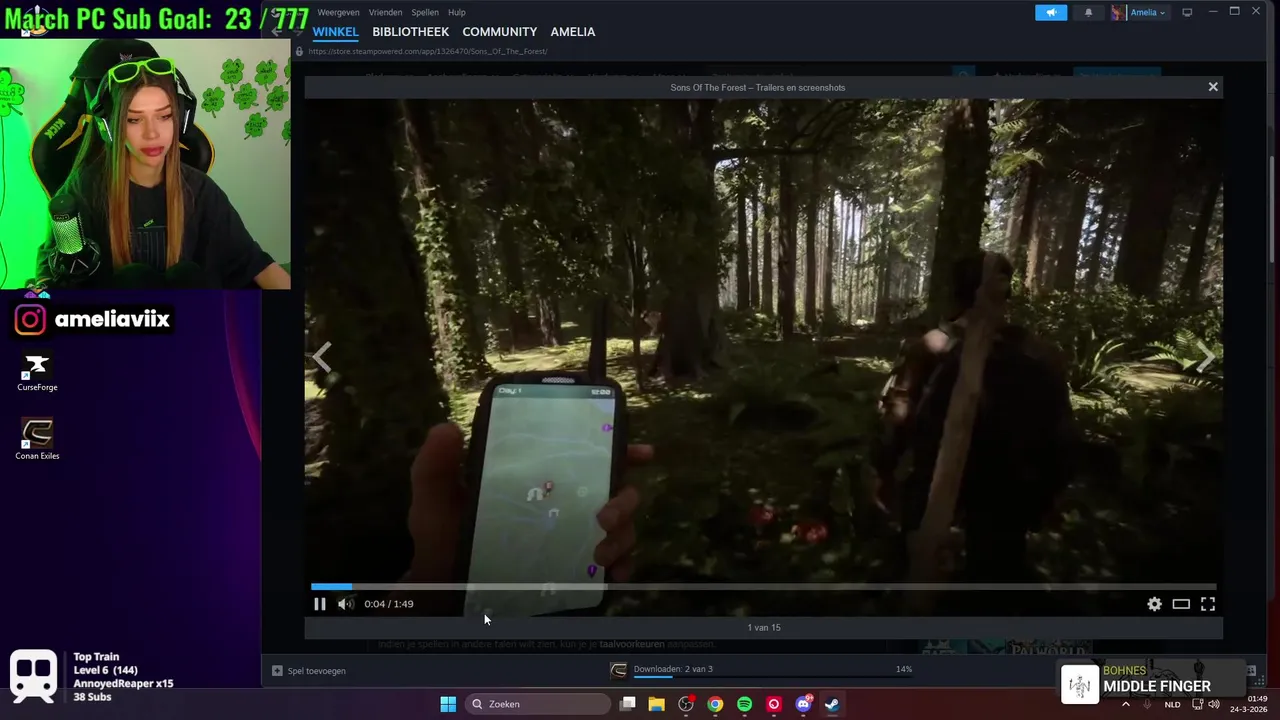Image resolution: width=1280 pixels, height=720 pixels.
Task: Open the Vrienden menu
Action: click(x=385, y=12)
